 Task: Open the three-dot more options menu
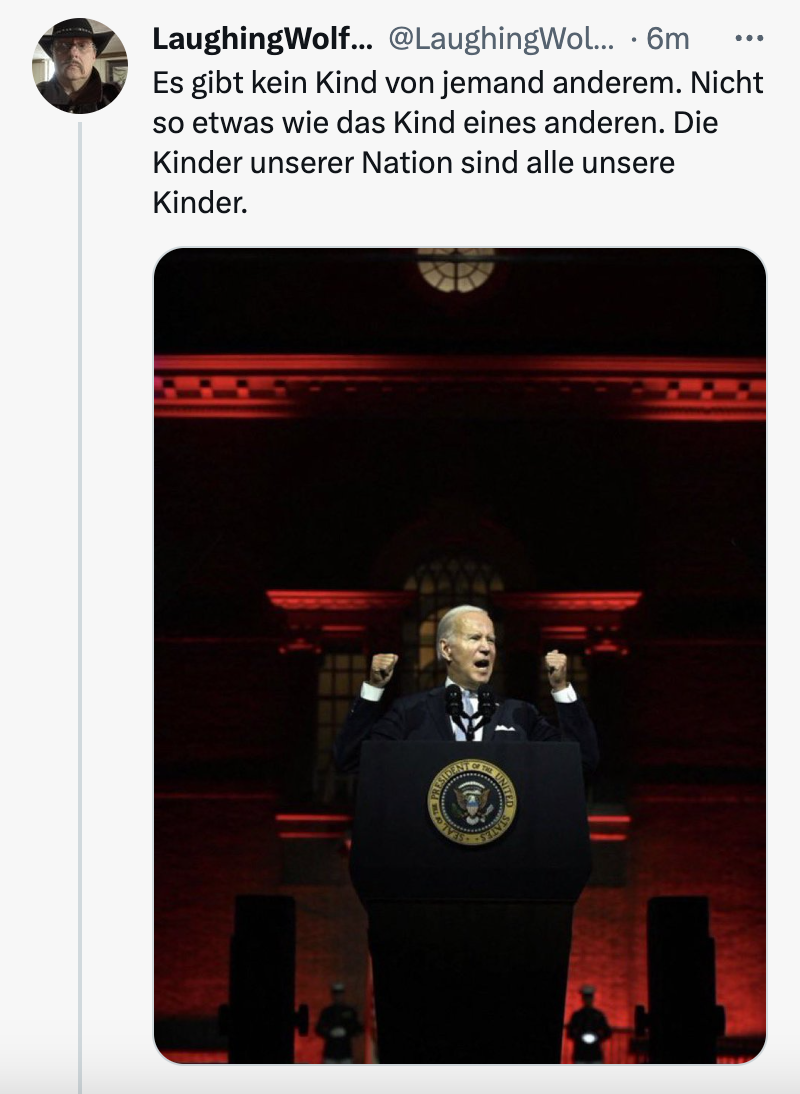tap(748, 38)
